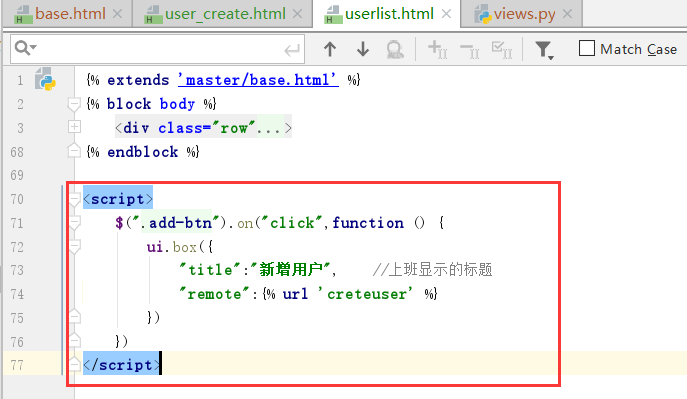
Task: Go to previous occurrence arrow
Action: point(330,49)
